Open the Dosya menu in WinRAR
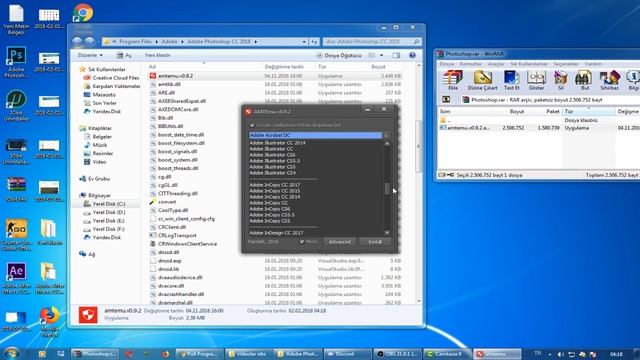Viewport: 640px width, 360px height. point(446,64)
